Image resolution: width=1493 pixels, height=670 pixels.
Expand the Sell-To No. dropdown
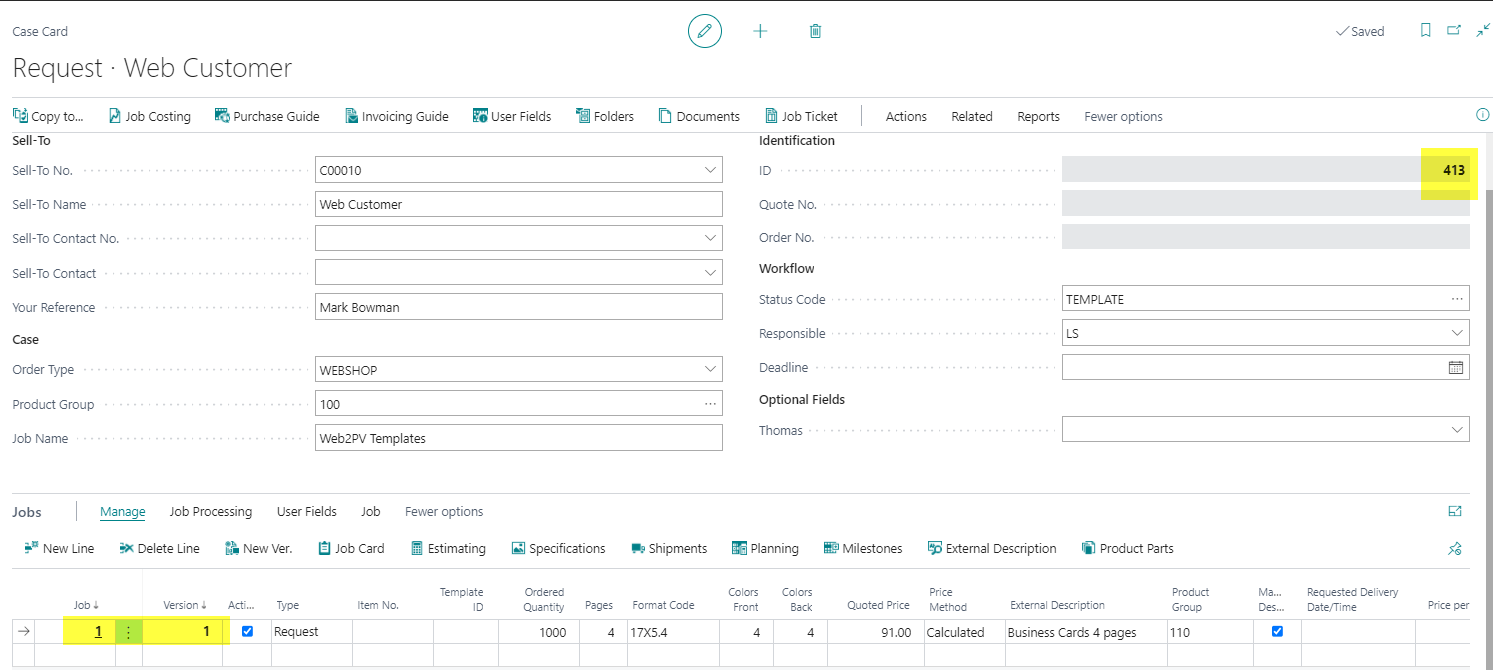pyautogui.click(x=710, y=170)
